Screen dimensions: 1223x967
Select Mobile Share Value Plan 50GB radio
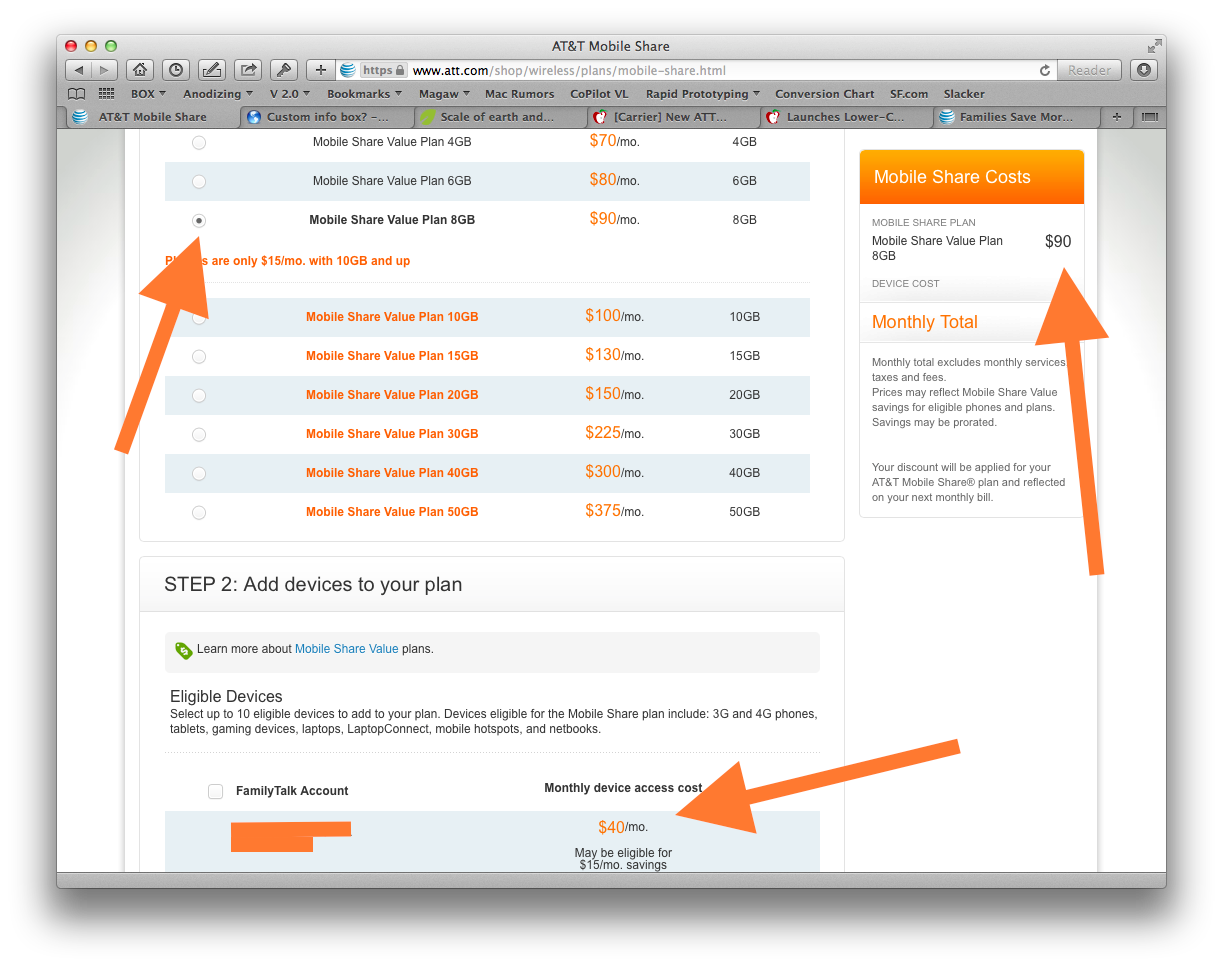point(199,513)
